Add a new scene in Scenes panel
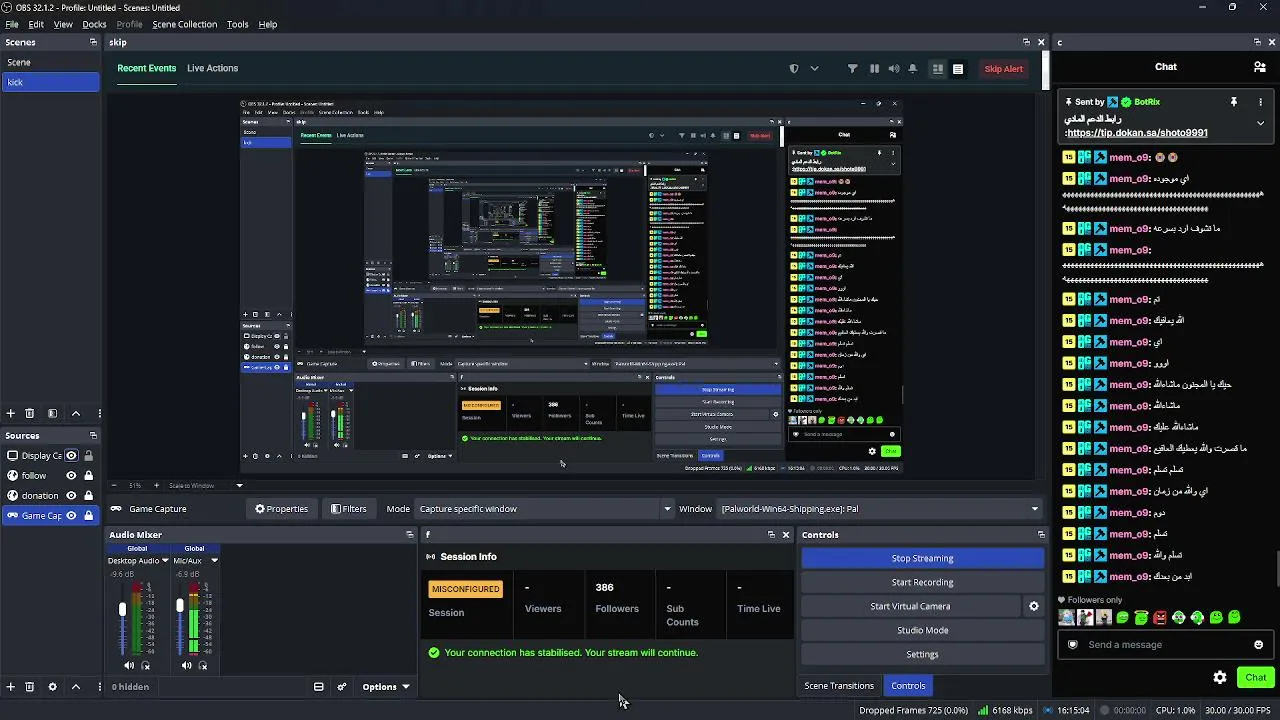The image size is (1280, 720). pos(11,413)
